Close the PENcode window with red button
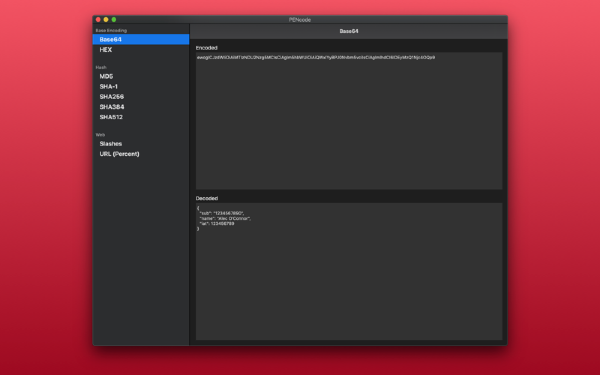 [98, 20]
